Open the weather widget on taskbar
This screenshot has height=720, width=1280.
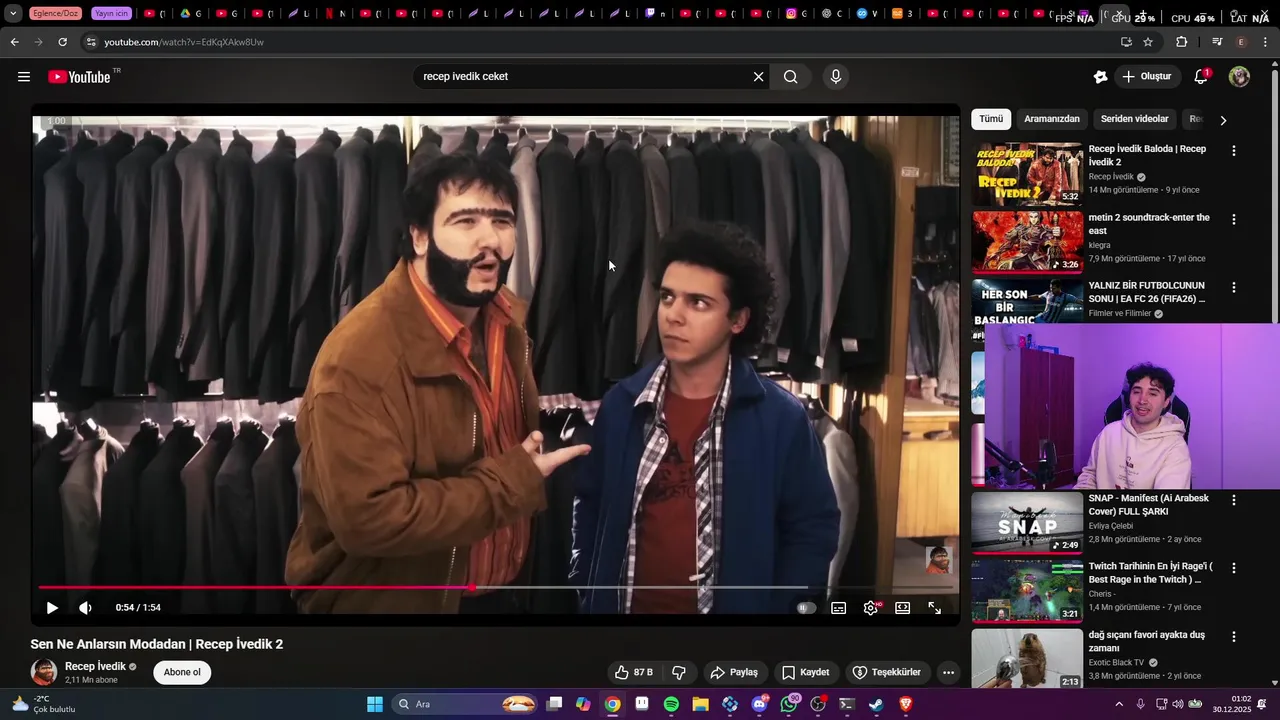click(45, 704)
